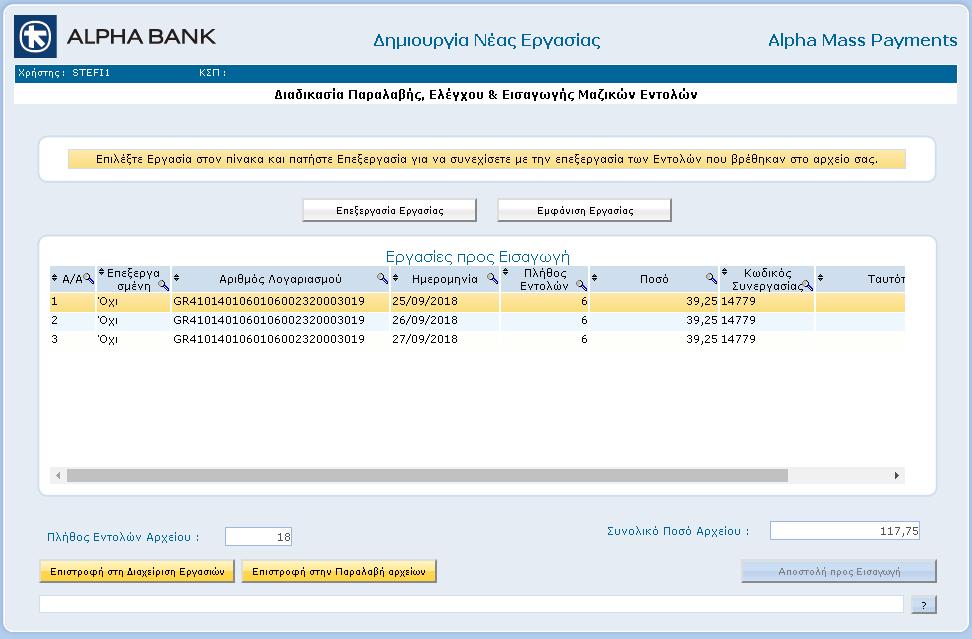
Task: Click code 14779 in row 3
Action: tap(738, 340)
